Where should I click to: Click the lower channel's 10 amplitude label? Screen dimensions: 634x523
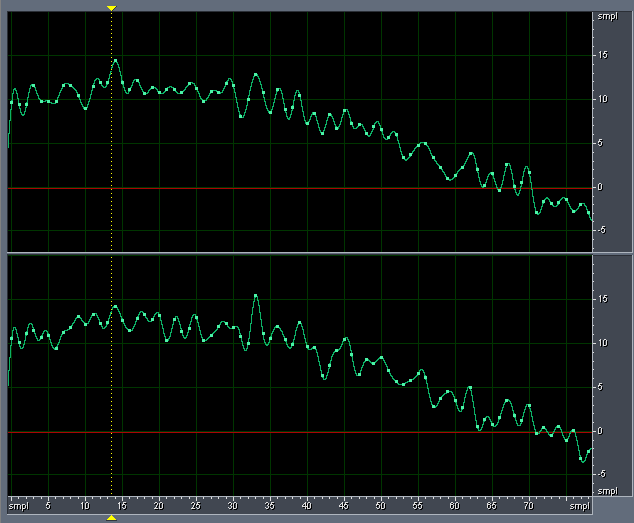point(602,343)
